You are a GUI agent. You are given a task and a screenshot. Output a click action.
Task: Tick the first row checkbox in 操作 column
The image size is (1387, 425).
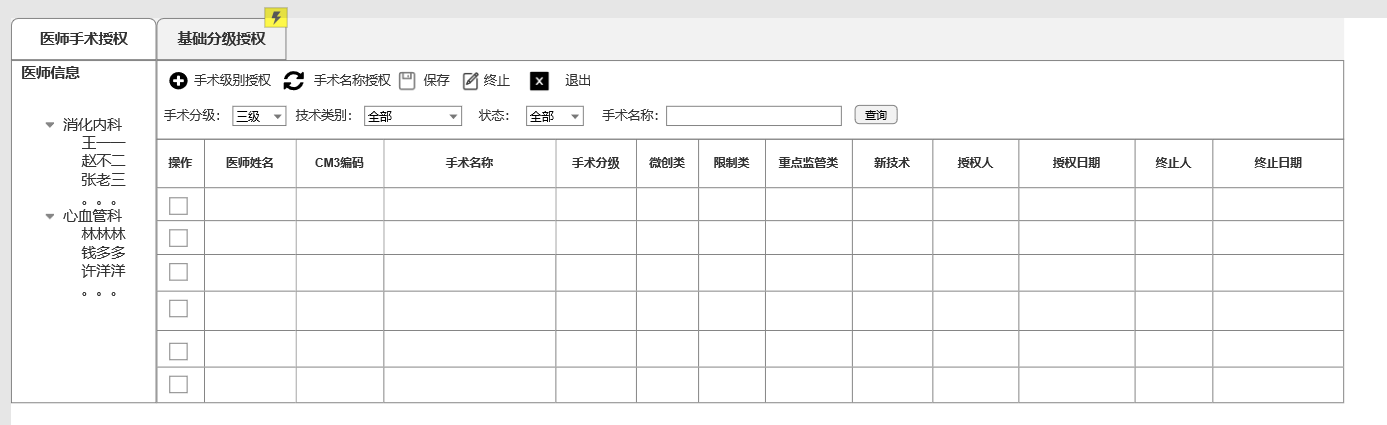pyautogui.click(x=178, y=206)
